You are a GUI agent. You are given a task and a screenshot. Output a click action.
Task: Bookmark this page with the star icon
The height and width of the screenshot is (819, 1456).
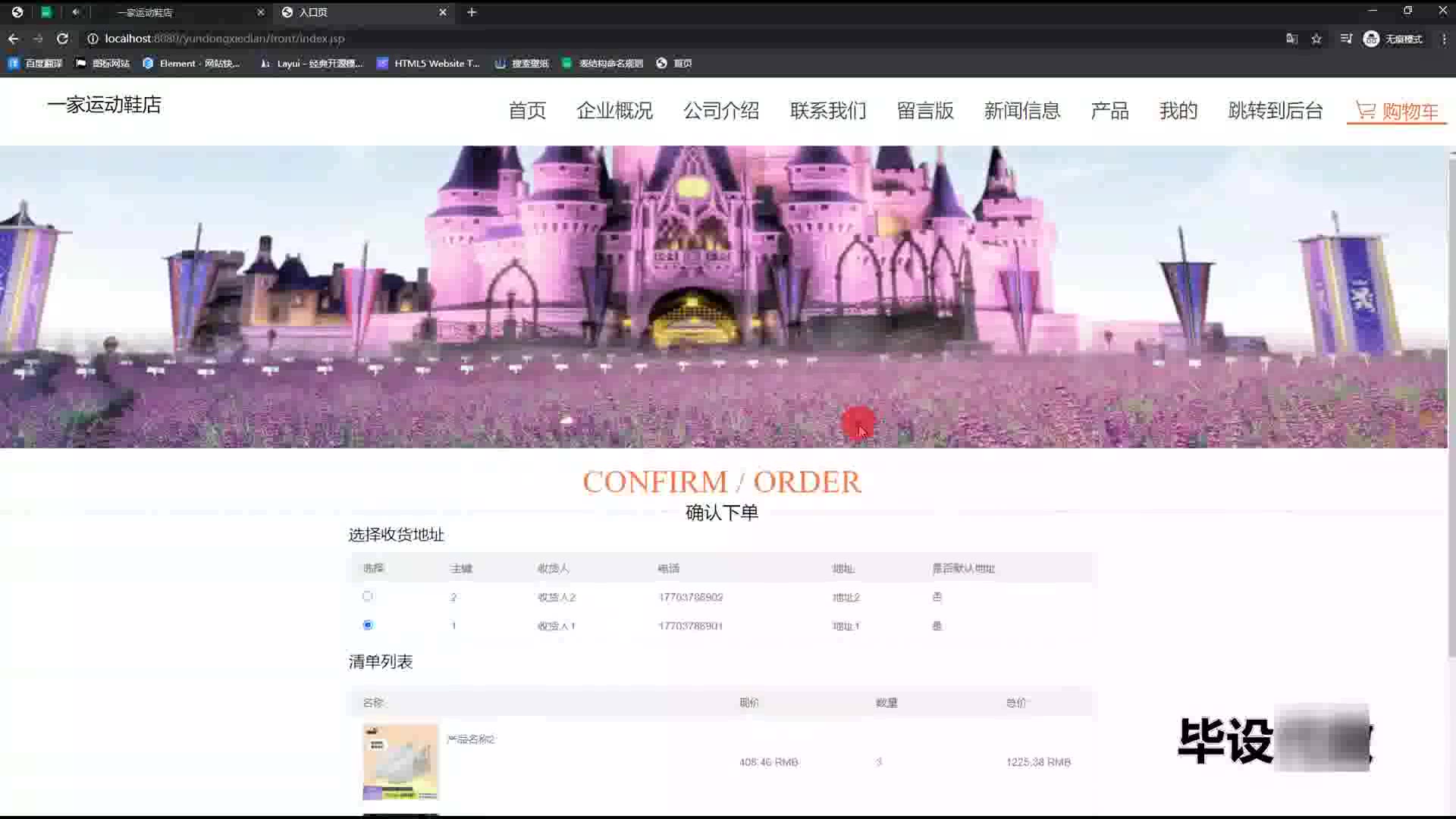coord(1316,39)
